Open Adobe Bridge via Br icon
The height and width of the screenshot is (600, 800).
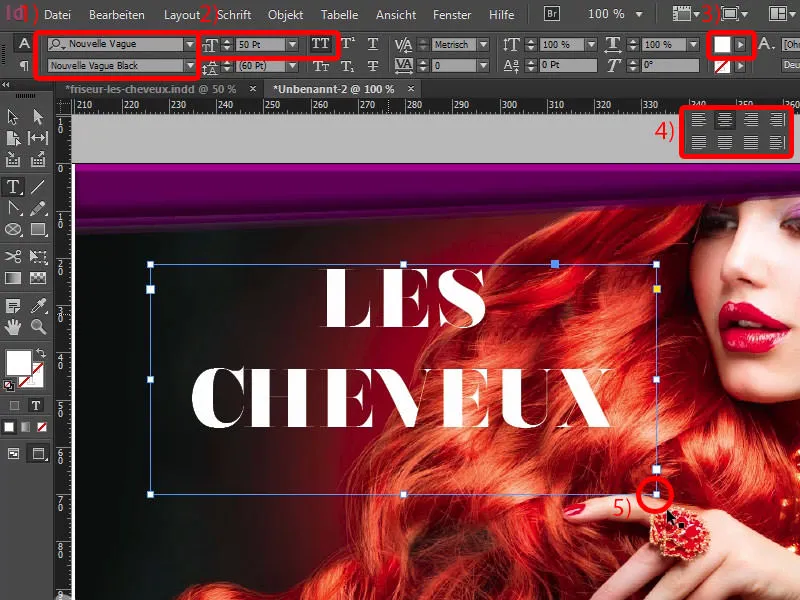click(x=552, y=14)
